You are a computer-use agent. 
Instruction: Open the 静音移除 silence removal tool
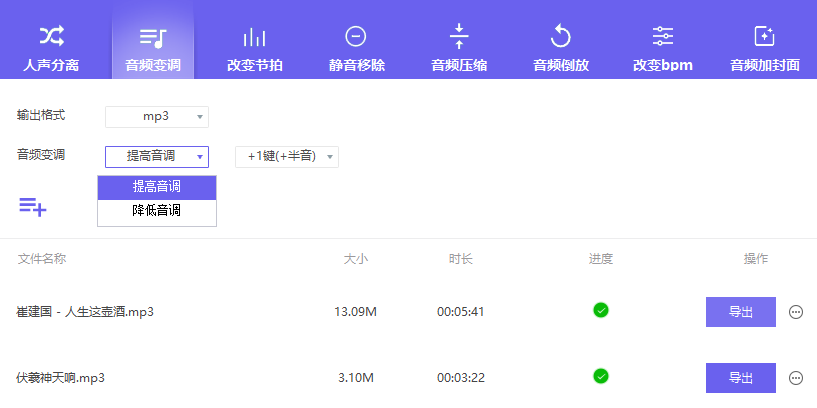(x=356, y=48)
